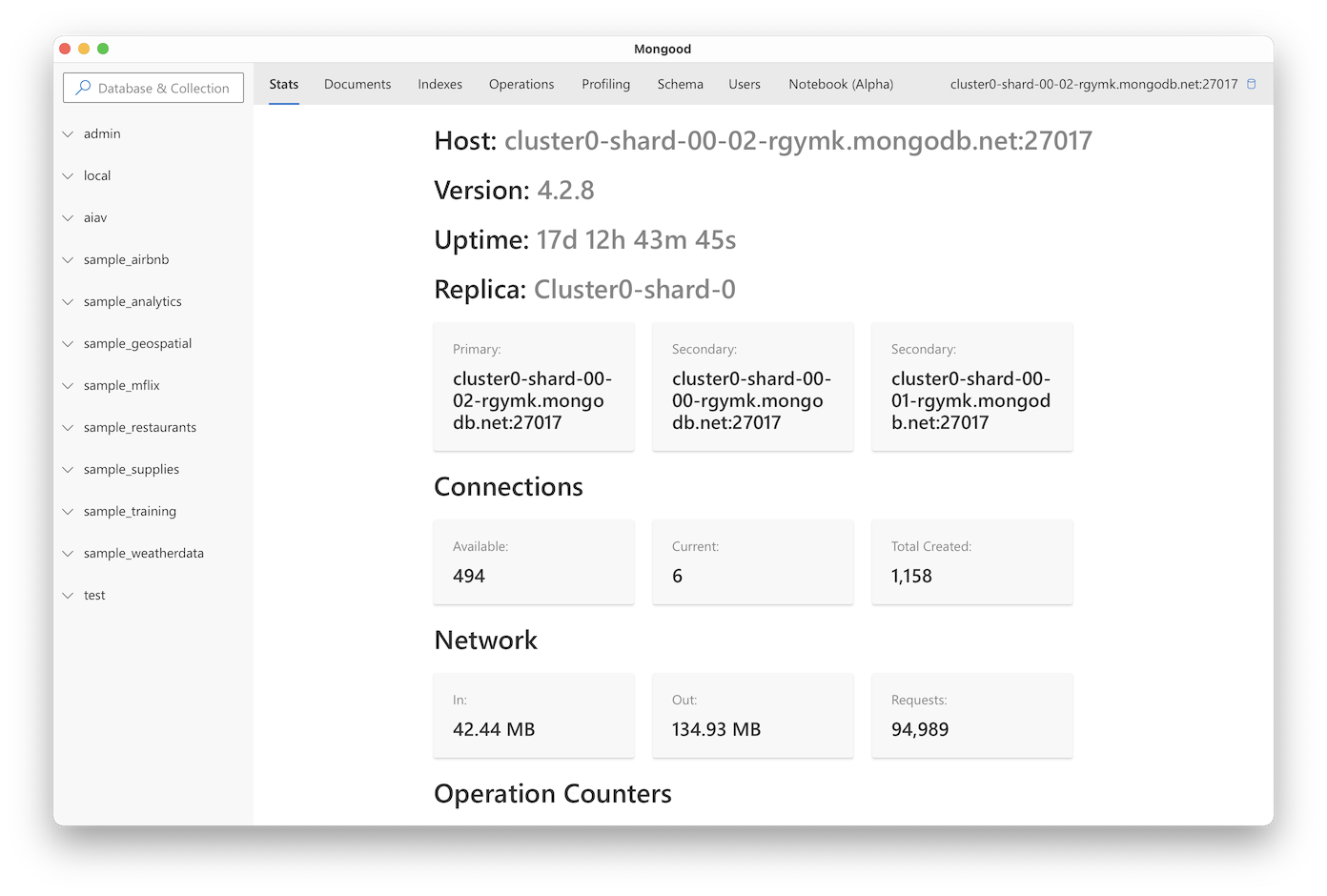Click the Current connections card showing 6
Viewport: 1327px width, 896px height.
[753, 562]
